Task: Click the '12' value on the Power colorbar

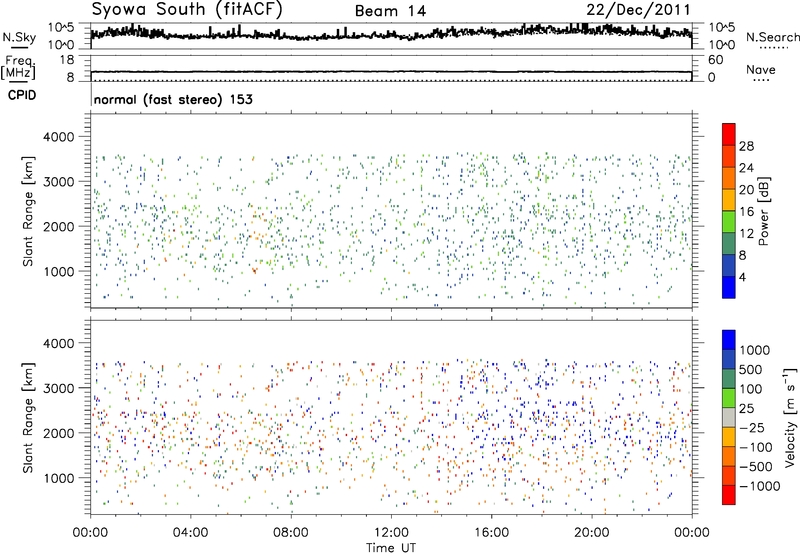Action: 746,234
